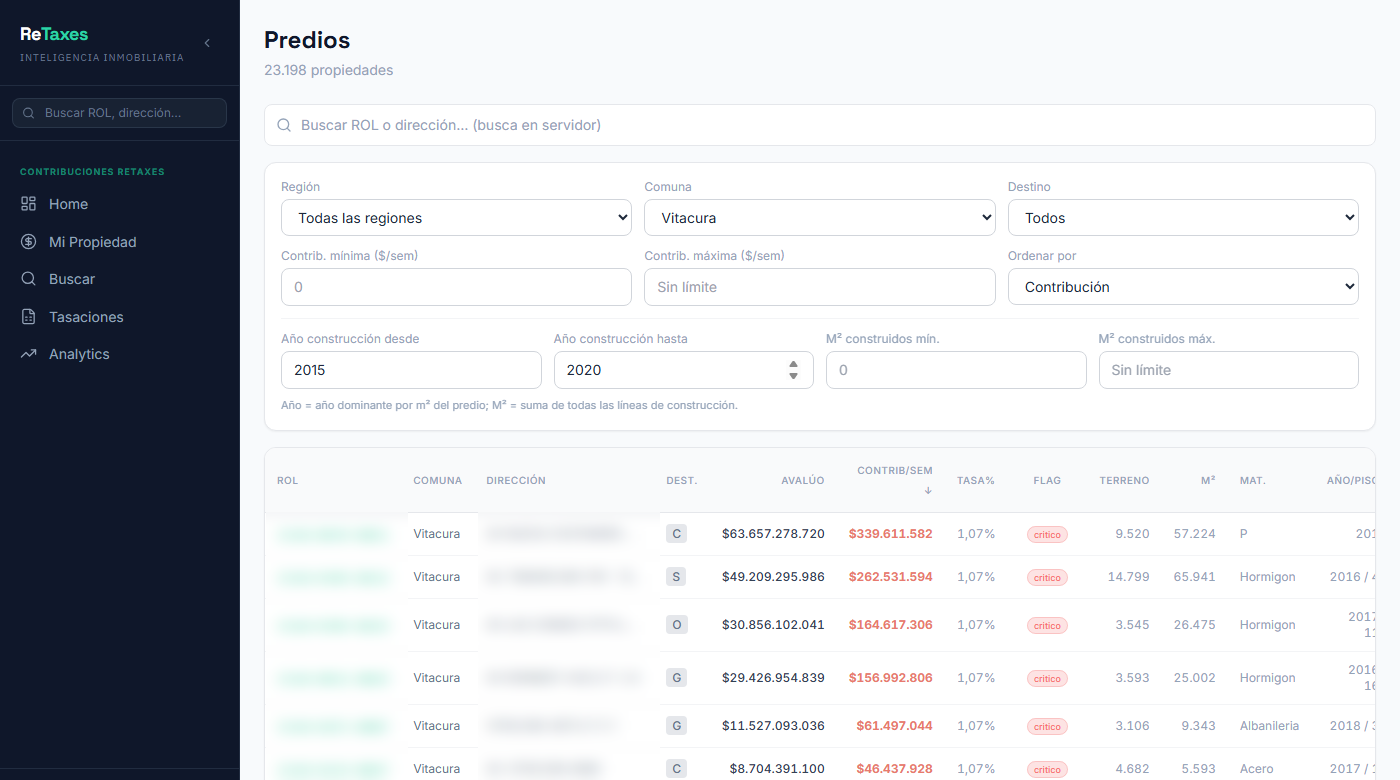Click the Mi Propiedad dollar icon
Image resolution: width=1400 pixels, height=780 pixels.
point(28,242)
